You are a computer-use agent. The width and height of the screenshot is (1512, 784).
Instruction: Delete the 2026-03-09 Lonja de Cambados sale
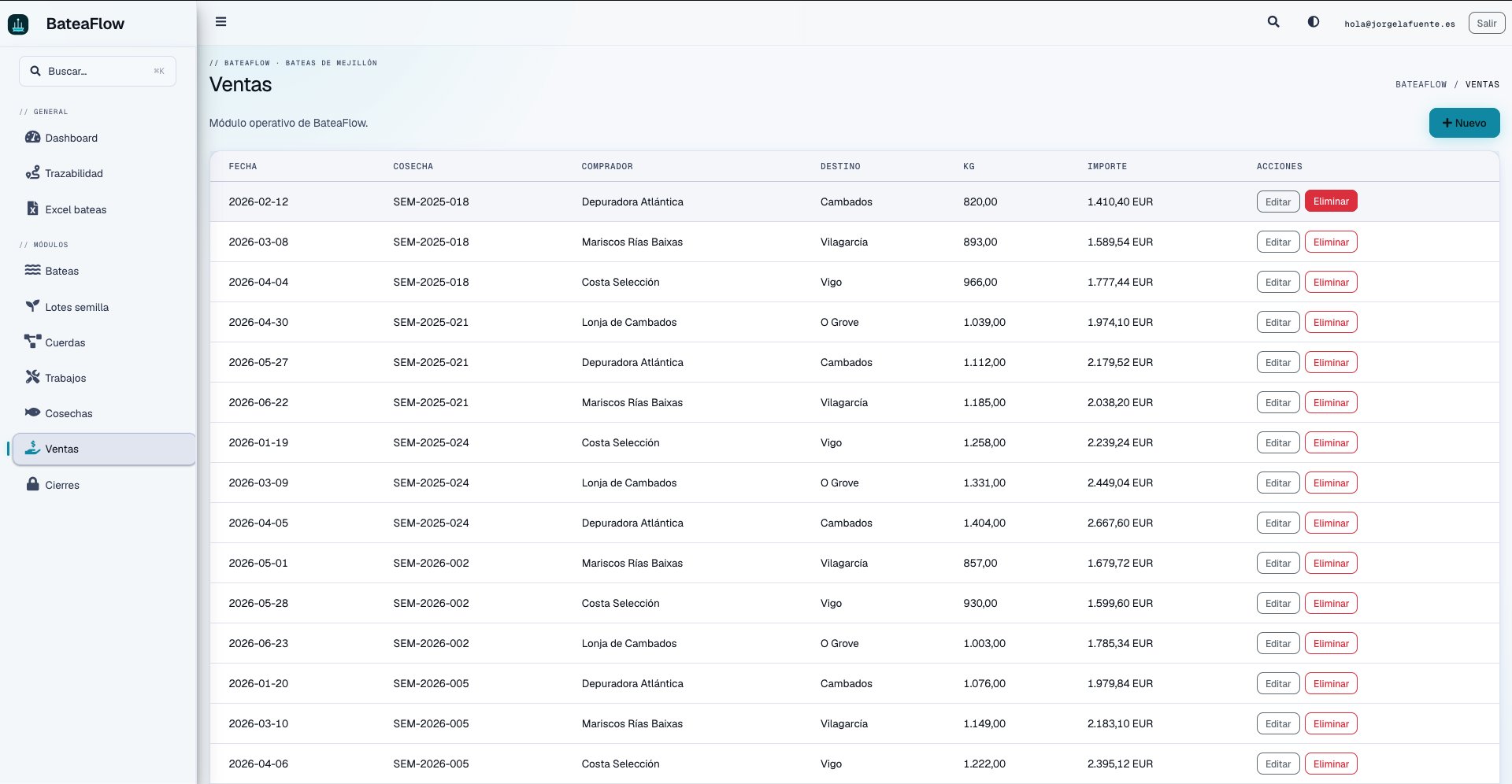coord(1331,483)
